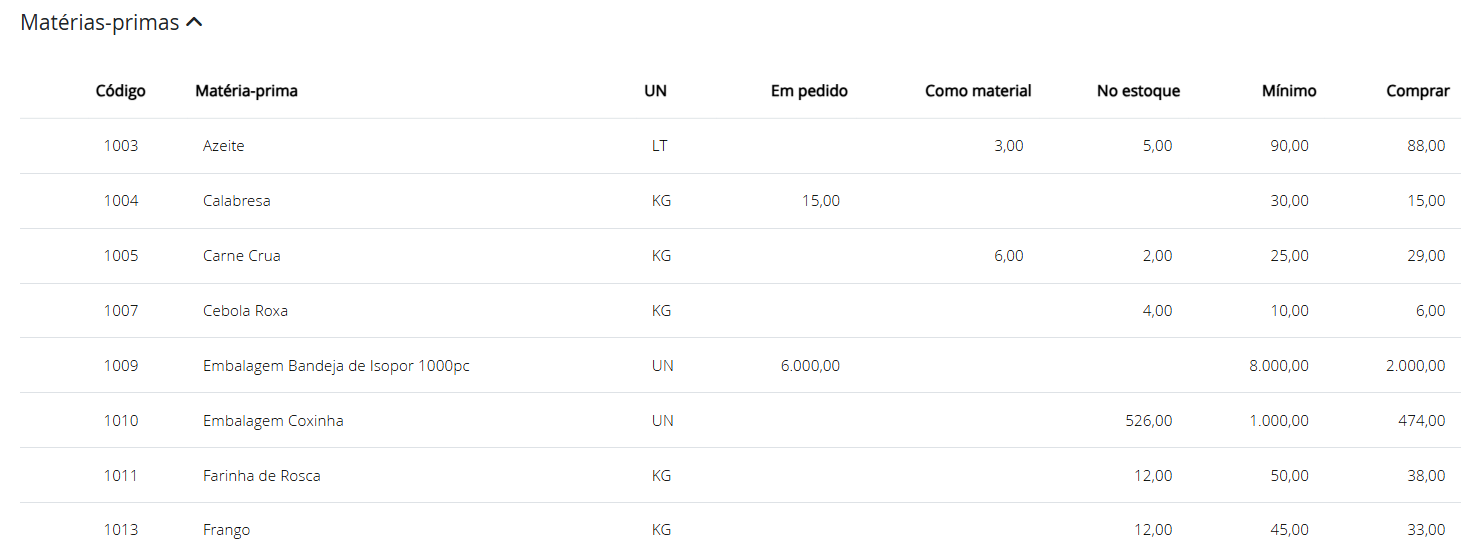
Task: Select the Em pedido column header
Action: 809,91
